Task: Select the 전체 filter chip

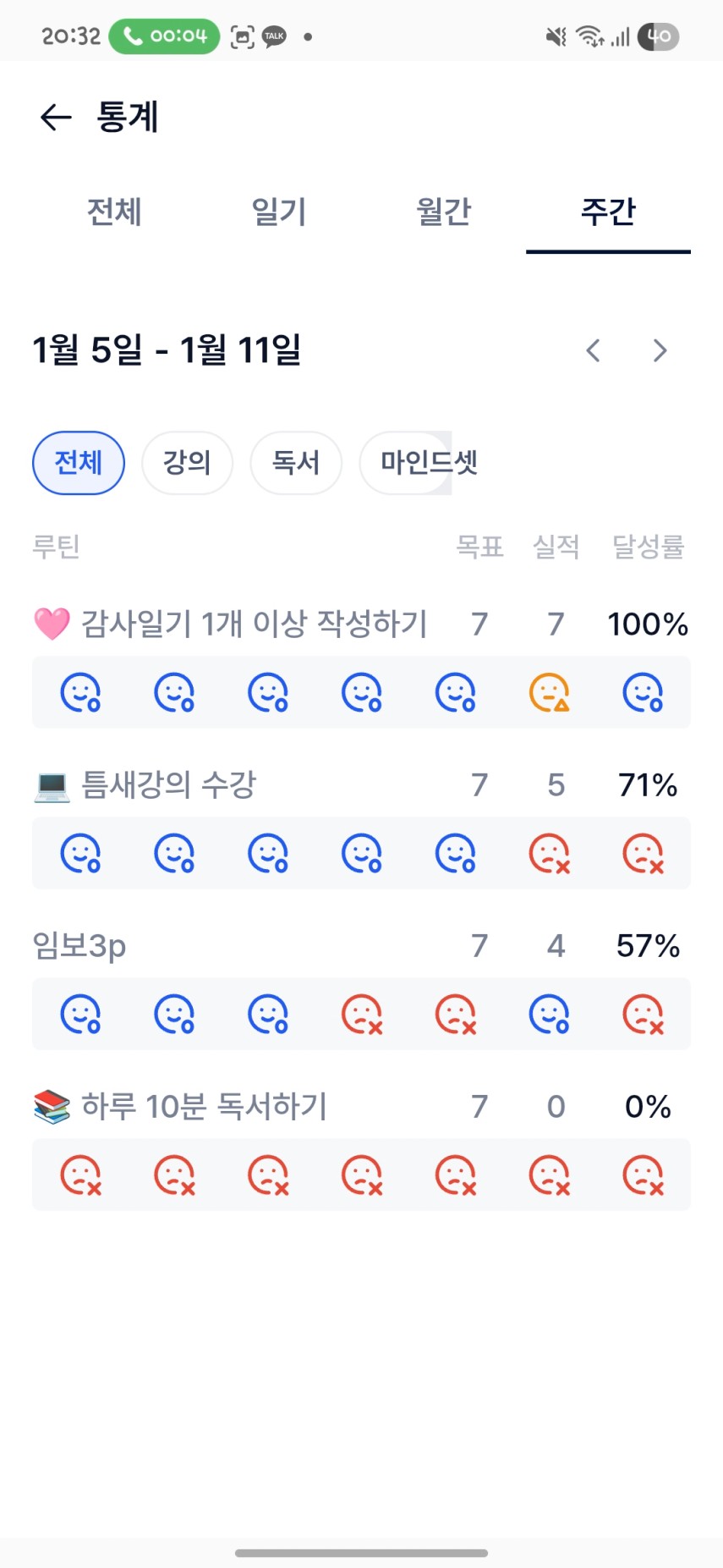Action: click(x=79, y=463)
